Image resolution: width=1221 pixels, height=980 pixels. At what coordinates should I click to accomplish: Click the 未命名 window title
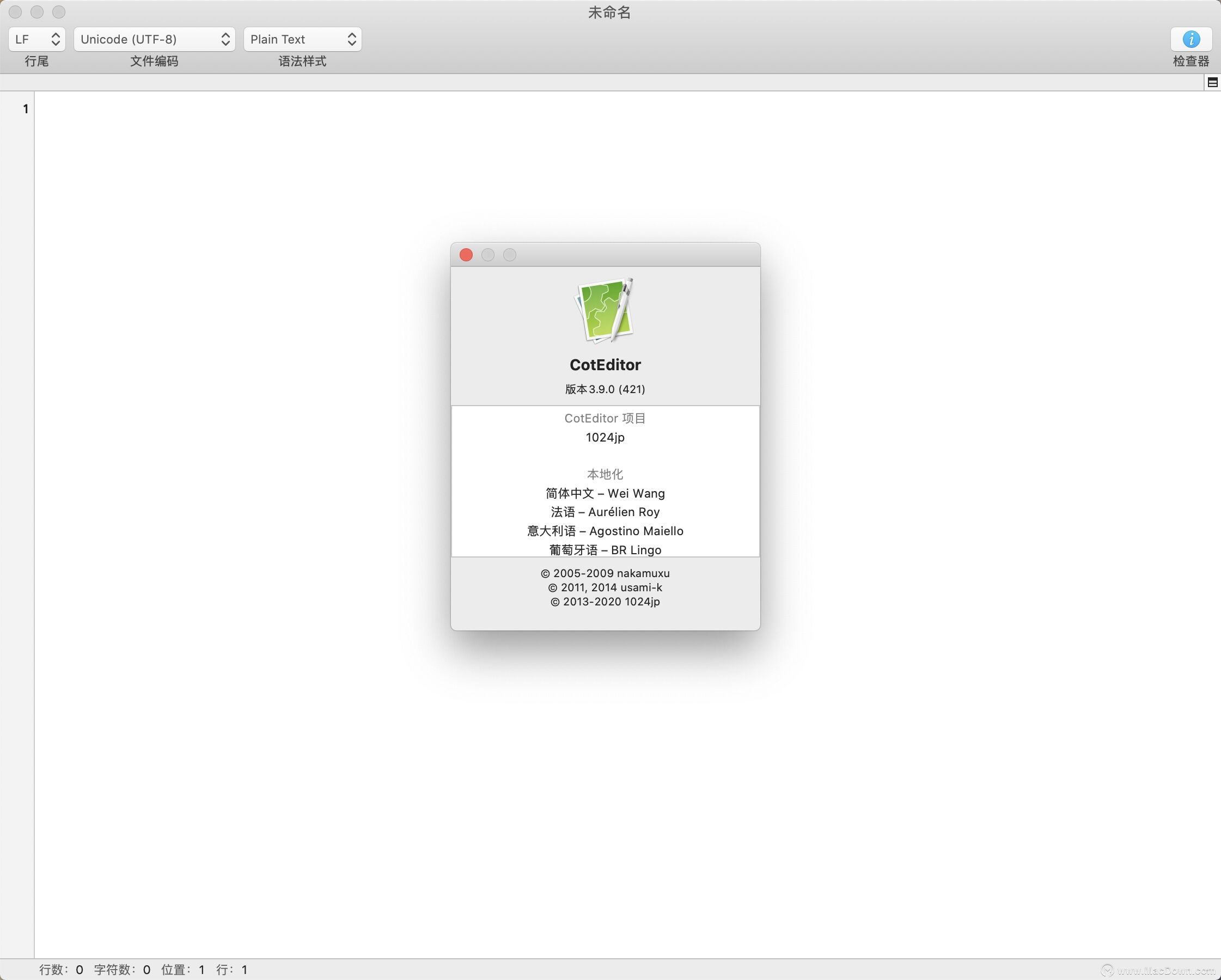pyautogui.click(x=609, y=13)
